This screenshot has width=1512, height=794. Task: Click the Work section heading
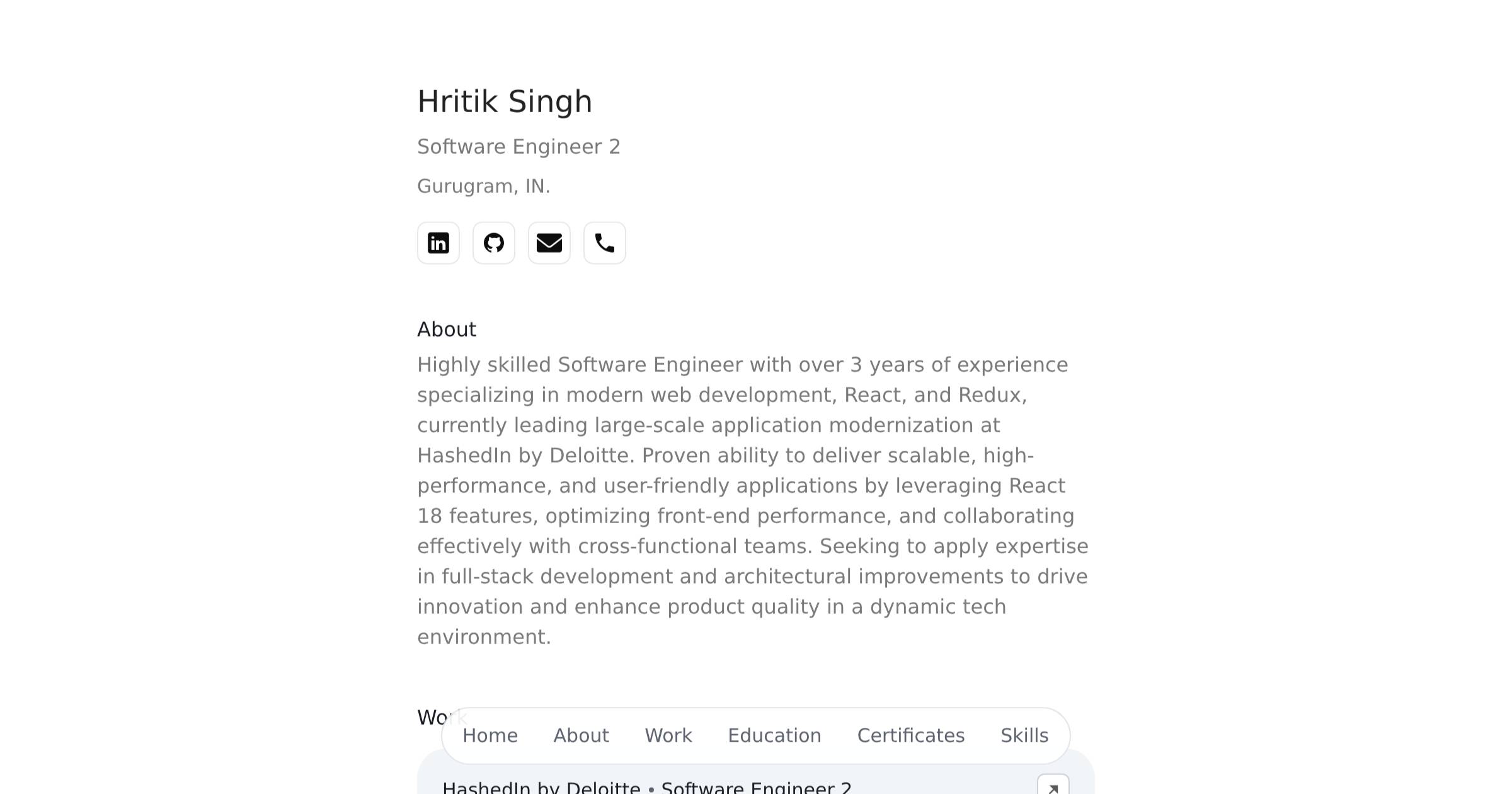pos(442,717)
